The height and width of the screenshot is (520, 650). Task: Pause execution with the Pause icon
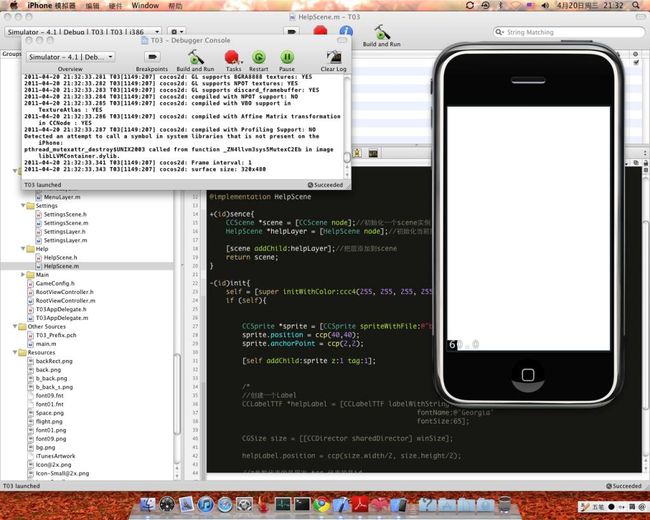click(x=287, y=59)
